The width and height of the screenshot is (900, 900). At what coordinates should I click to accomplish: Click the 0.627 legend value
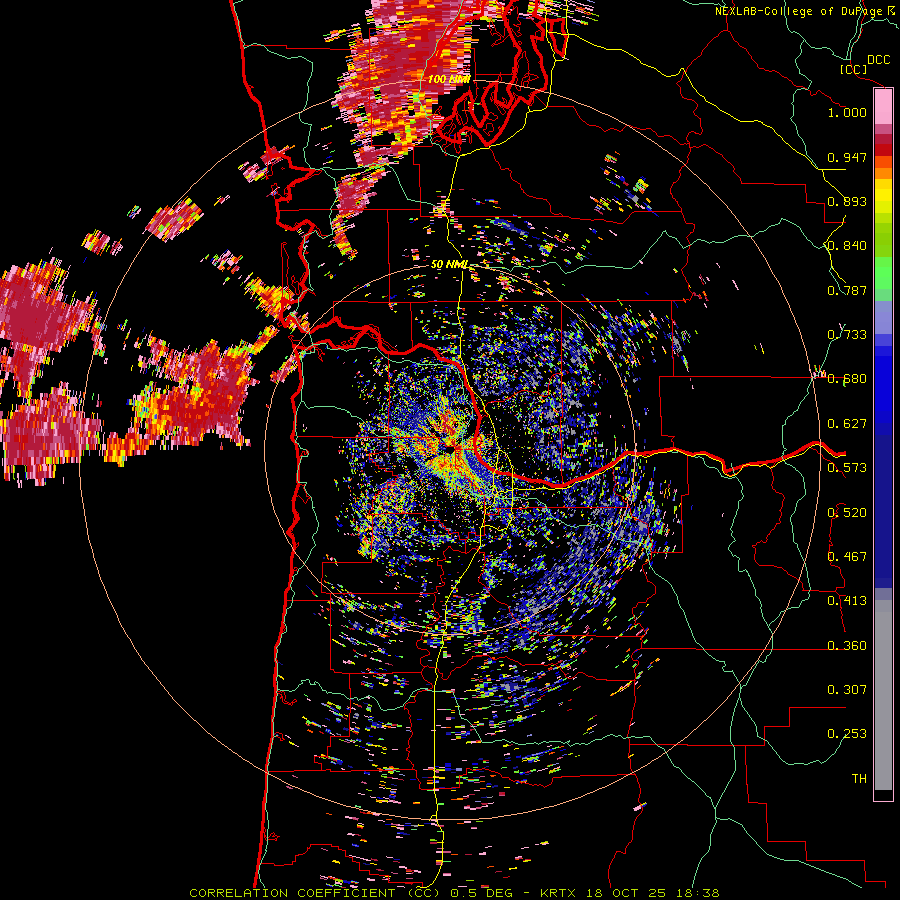(847, 424)
